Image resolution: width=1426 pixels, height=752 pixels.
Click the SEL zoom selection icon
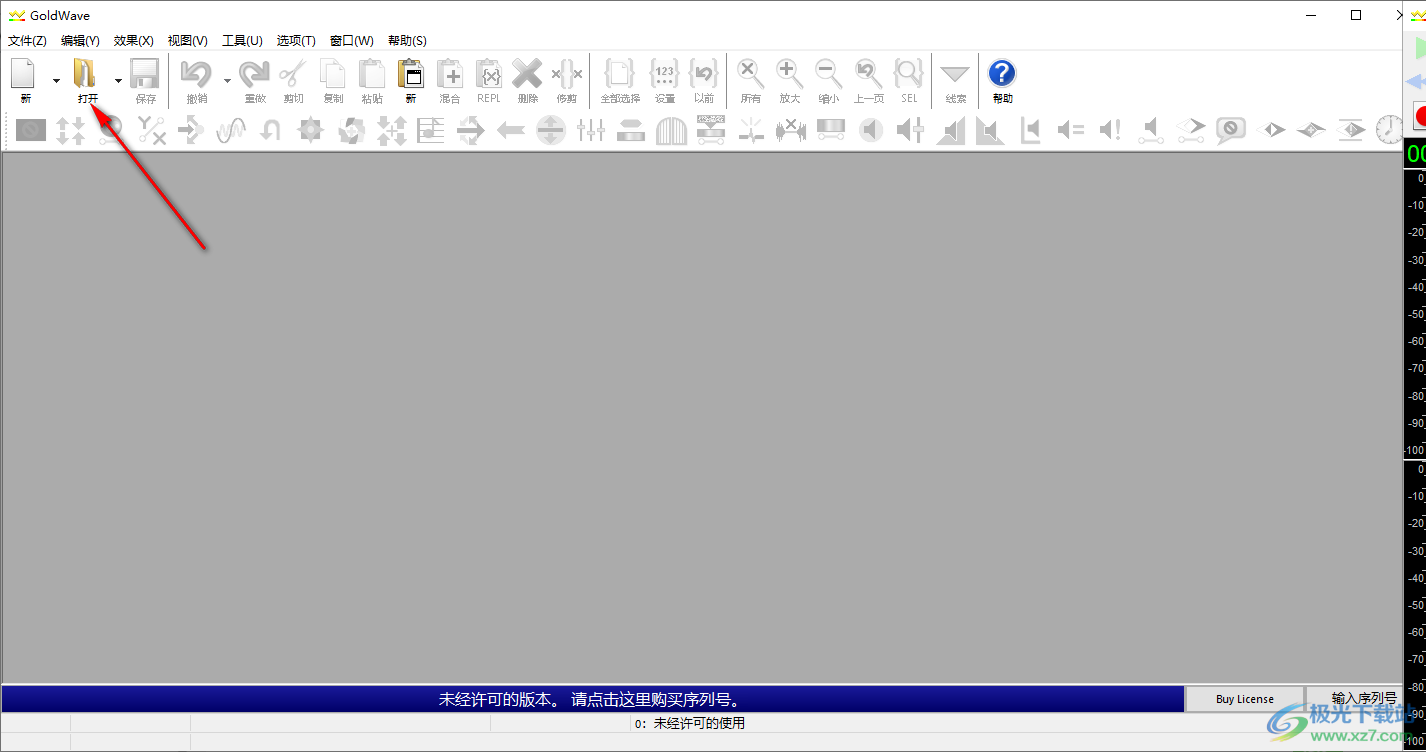(x=909, y=74)
